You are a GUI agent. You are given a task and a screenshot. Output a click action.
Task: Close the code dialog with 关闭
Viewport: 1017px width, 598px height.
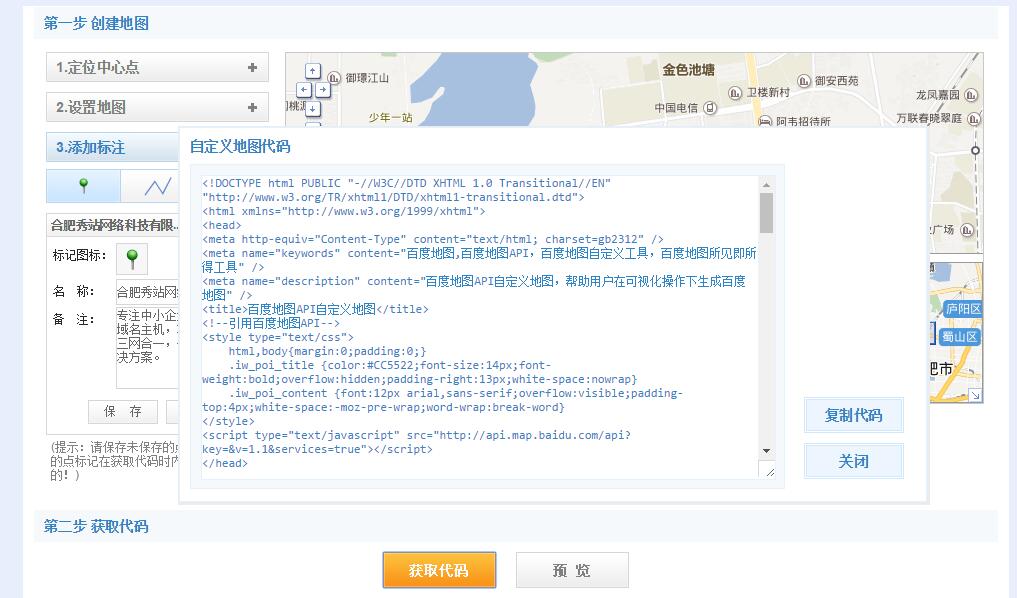853,461
